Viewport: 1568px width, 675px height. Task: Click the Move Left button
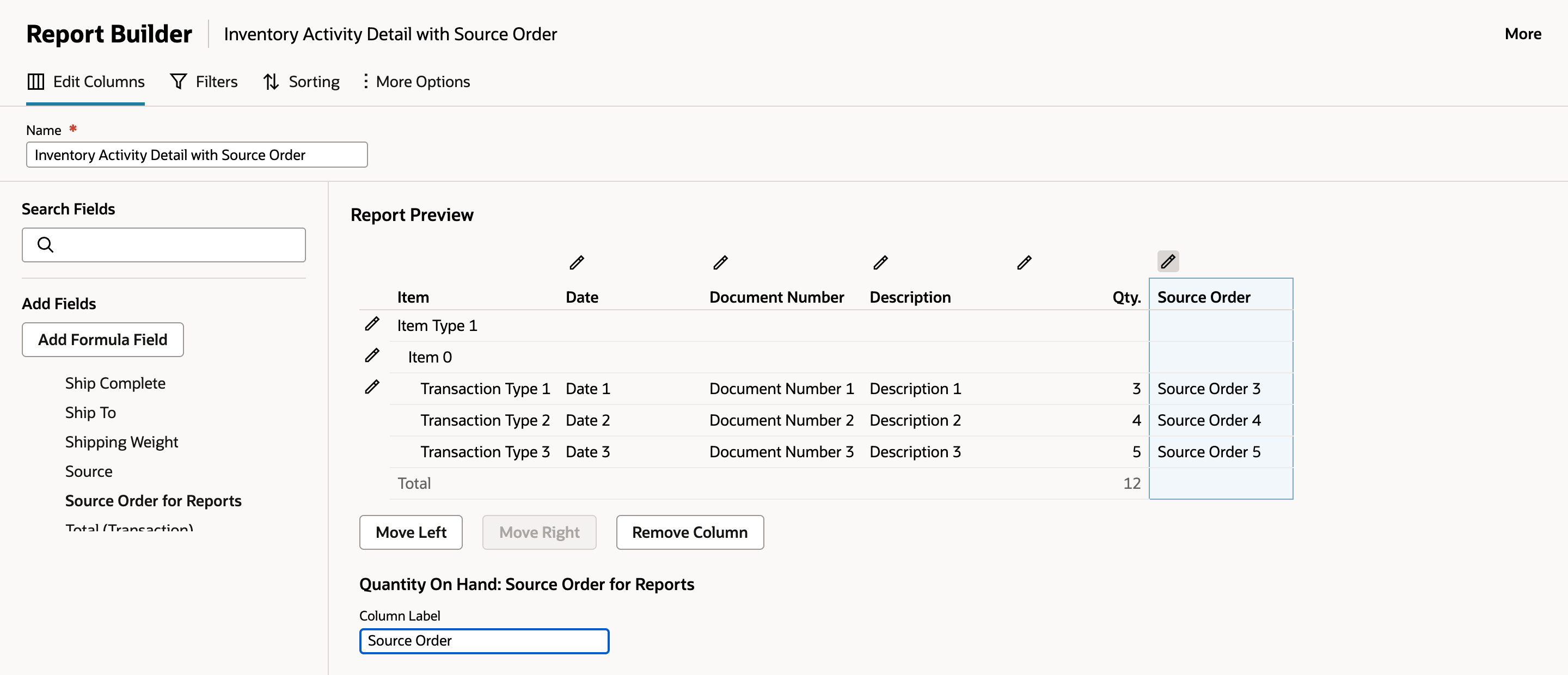click(x=411, y=532)
